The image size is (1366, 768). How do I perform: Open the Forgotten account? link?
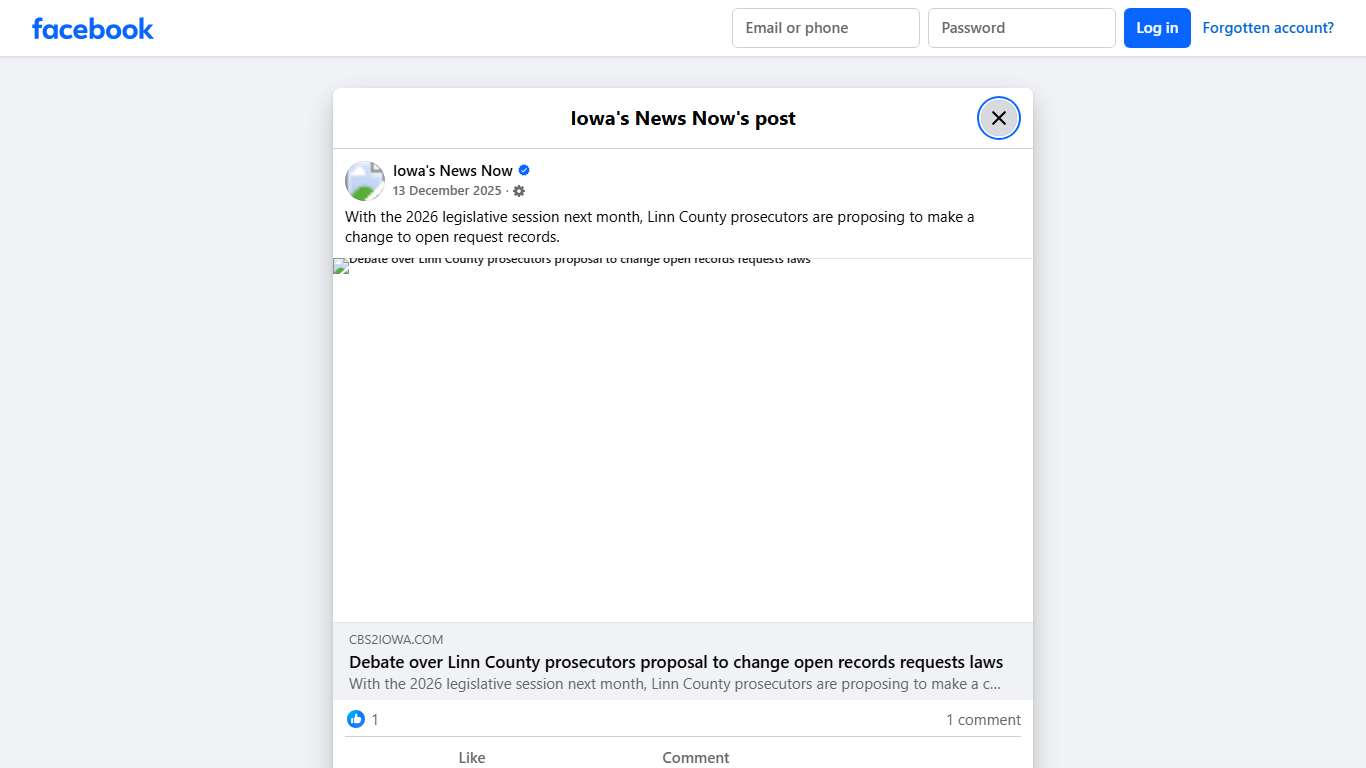[1268, 28]
